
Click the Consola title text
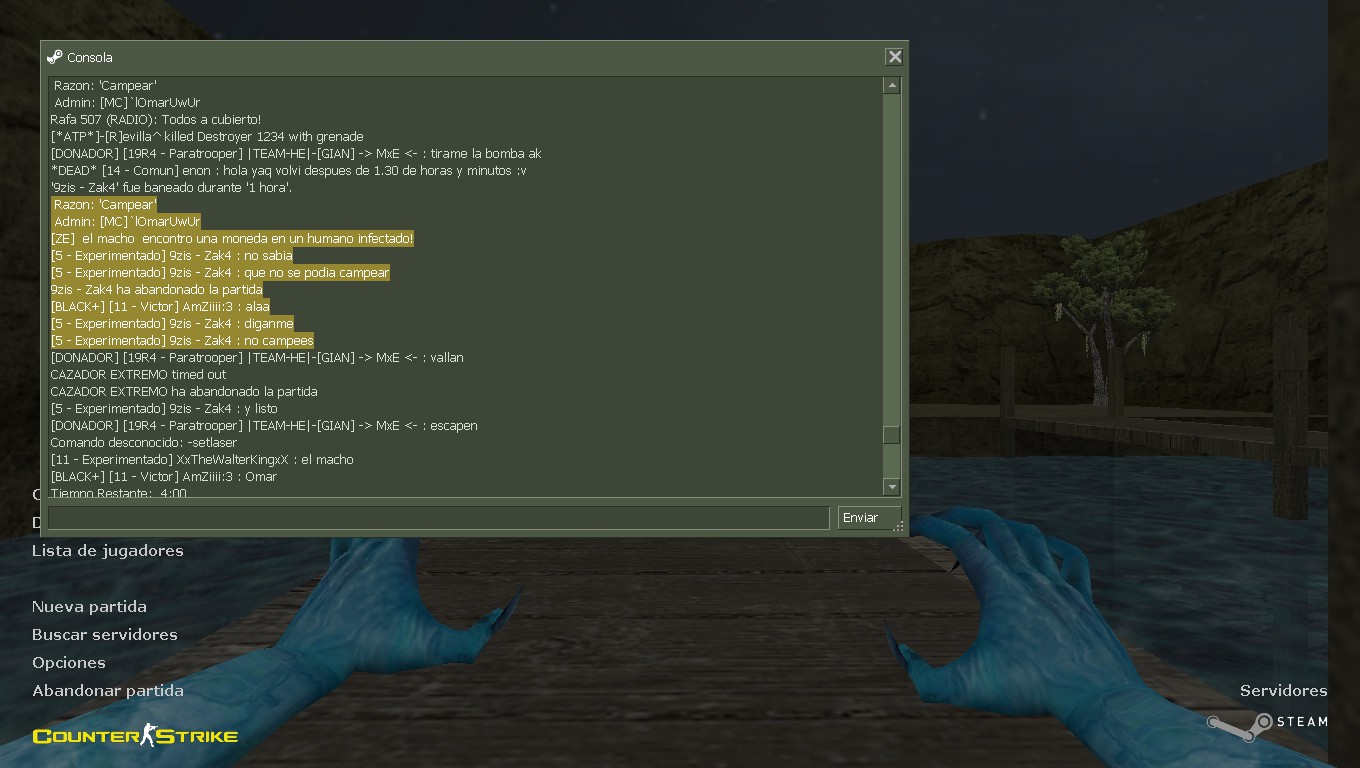[90, 58]
